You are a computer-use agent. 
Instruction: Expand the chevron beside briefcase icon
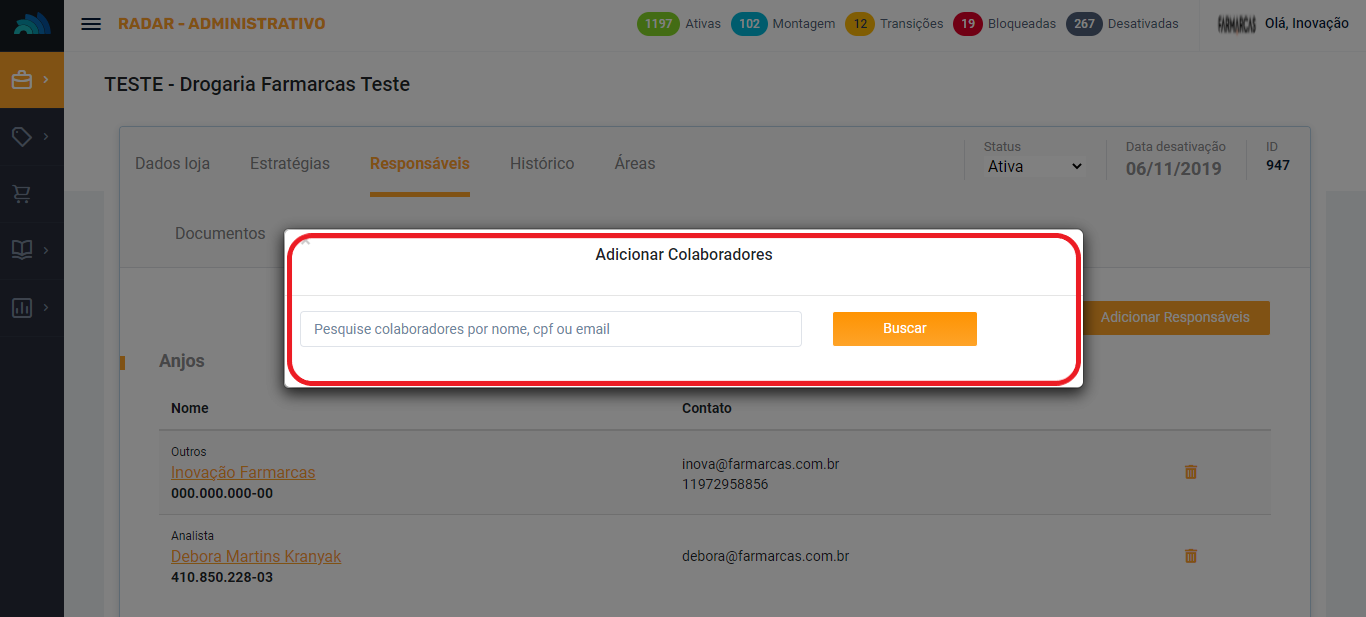[46, 80]
